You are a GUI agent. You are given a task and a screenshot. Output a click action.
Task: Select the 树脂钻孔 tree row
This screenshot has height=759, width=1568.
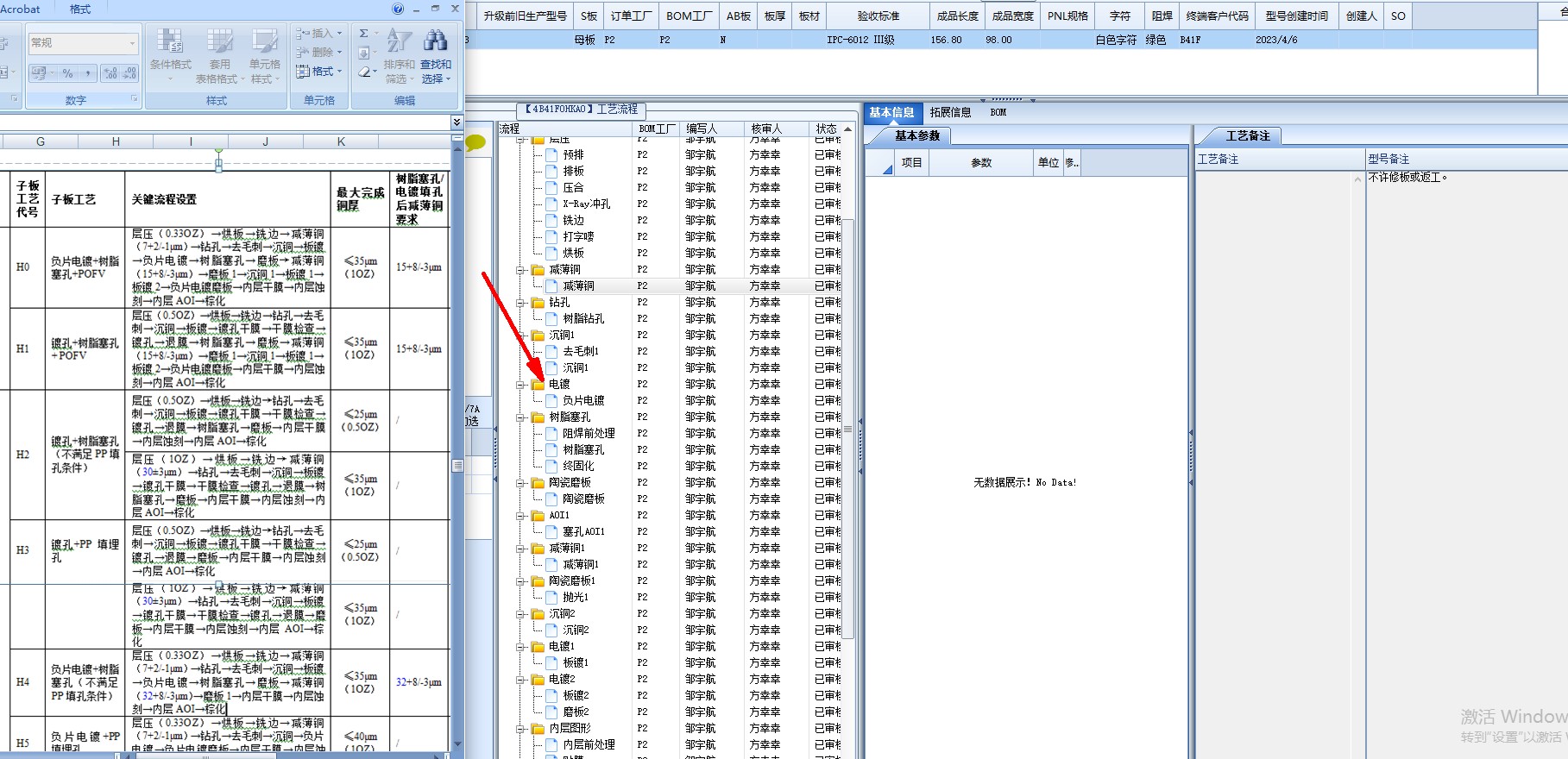point(583,319)
